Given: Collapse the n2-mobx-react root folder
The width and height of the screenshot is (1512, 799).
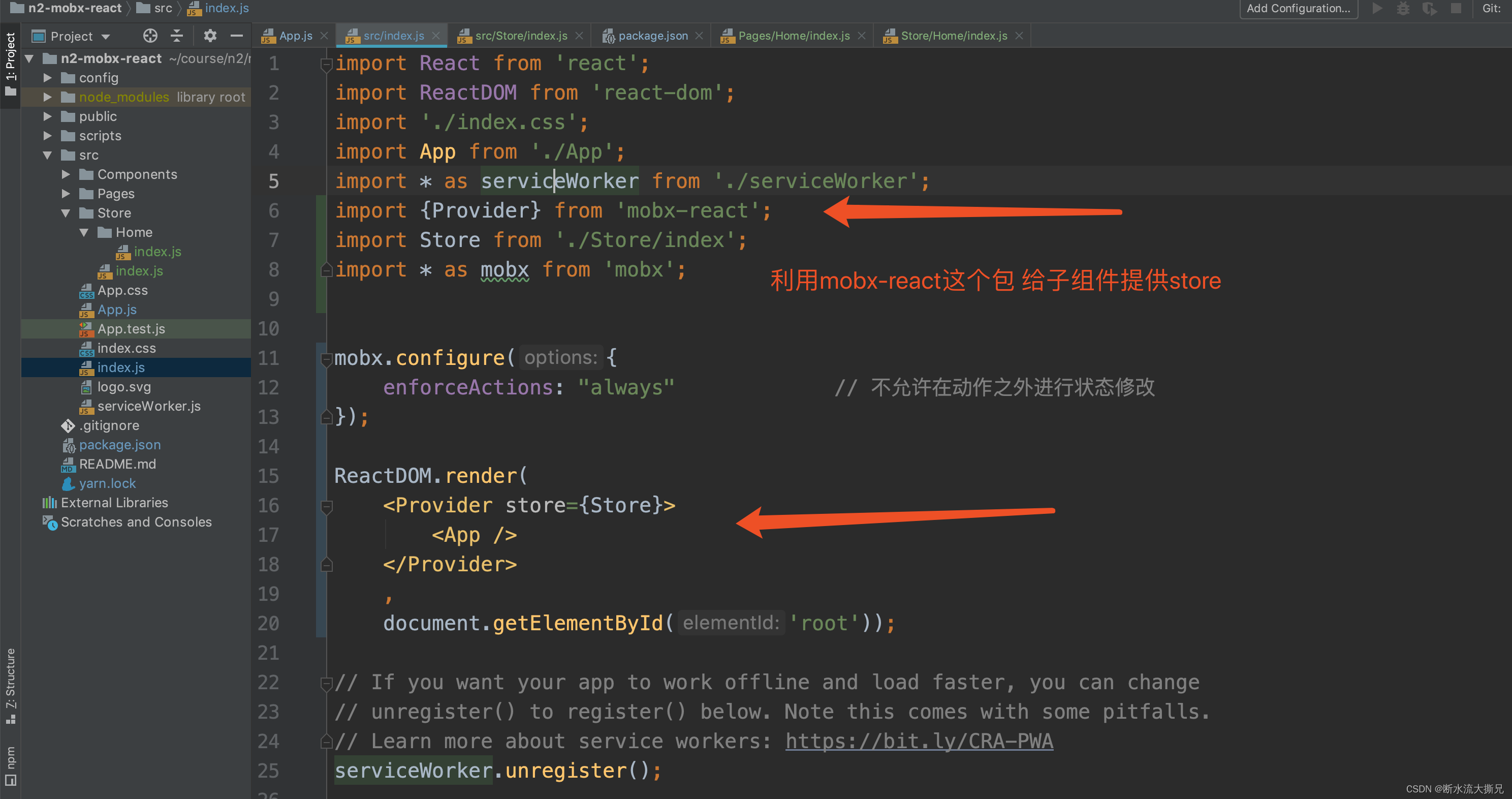Looking at the screenshot, I should pyautogui.click(x=29, y=59).
